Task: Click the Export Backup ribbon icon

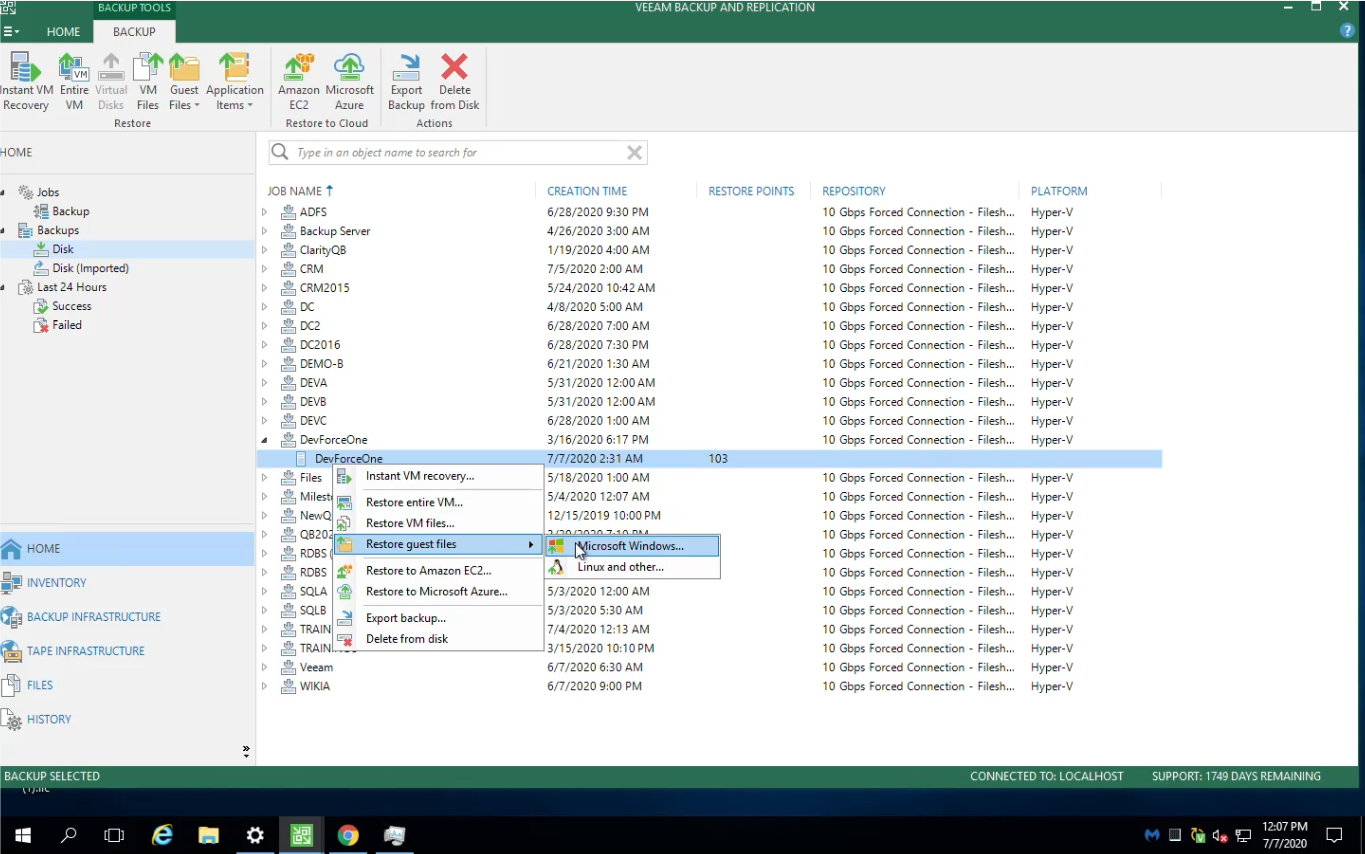Action: tap(406, 81)
